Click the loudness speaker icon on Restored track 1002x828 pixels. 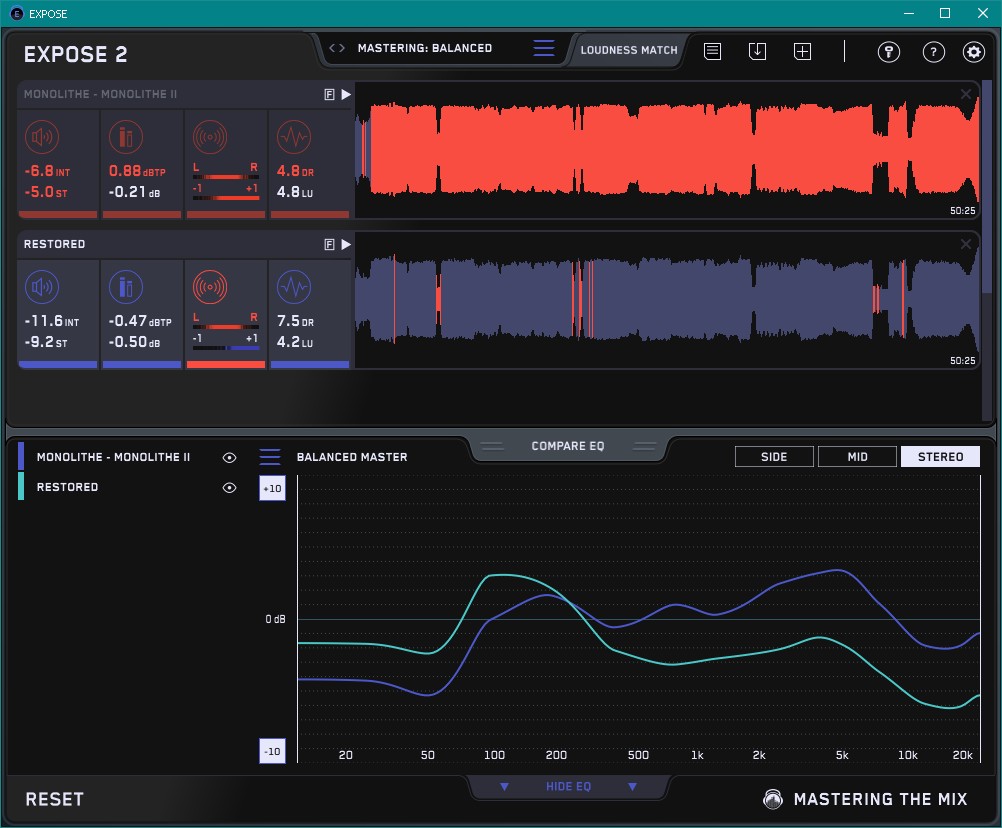(x=41, y=288)
